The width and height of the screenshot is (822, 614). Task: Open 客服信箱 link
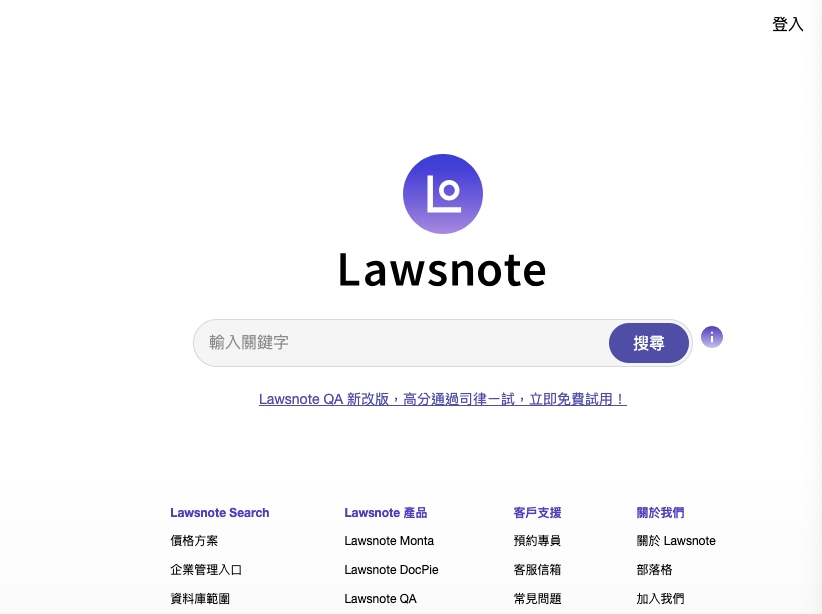[537, 569]
